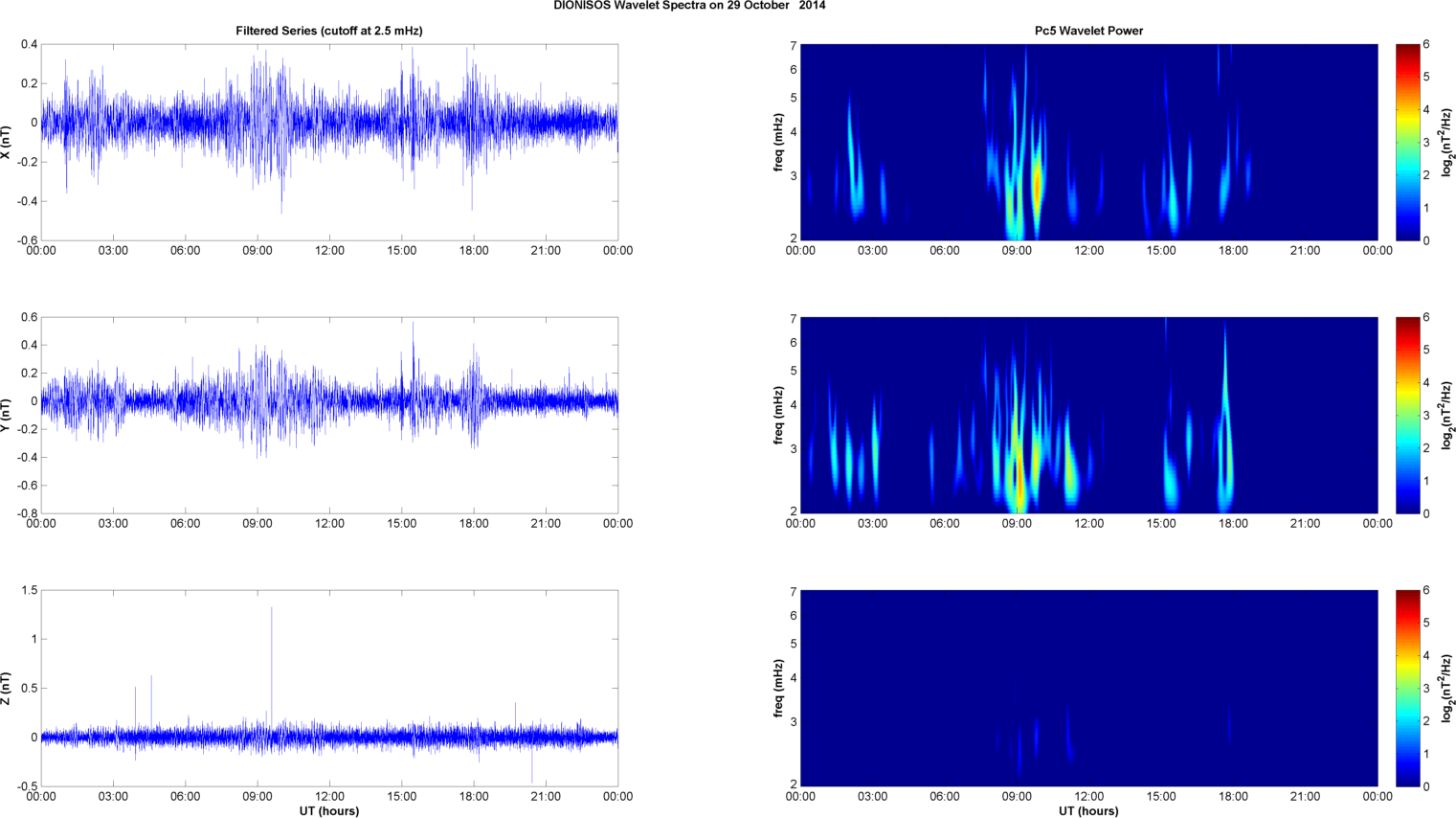Screen dimensions: 1456x818
Task: Click the "18:00" tick under the Y time series
Action: pyautogui.click(x=474, y=524)
